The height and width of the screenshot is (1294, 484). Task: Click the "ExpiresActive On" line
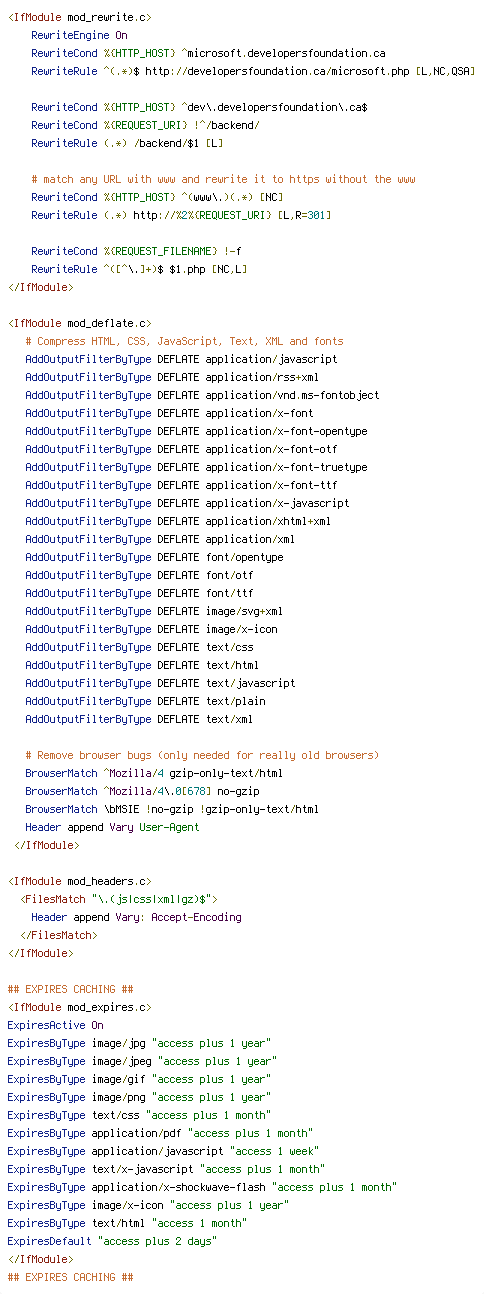pyautogui.click(x=55, y=1025)
